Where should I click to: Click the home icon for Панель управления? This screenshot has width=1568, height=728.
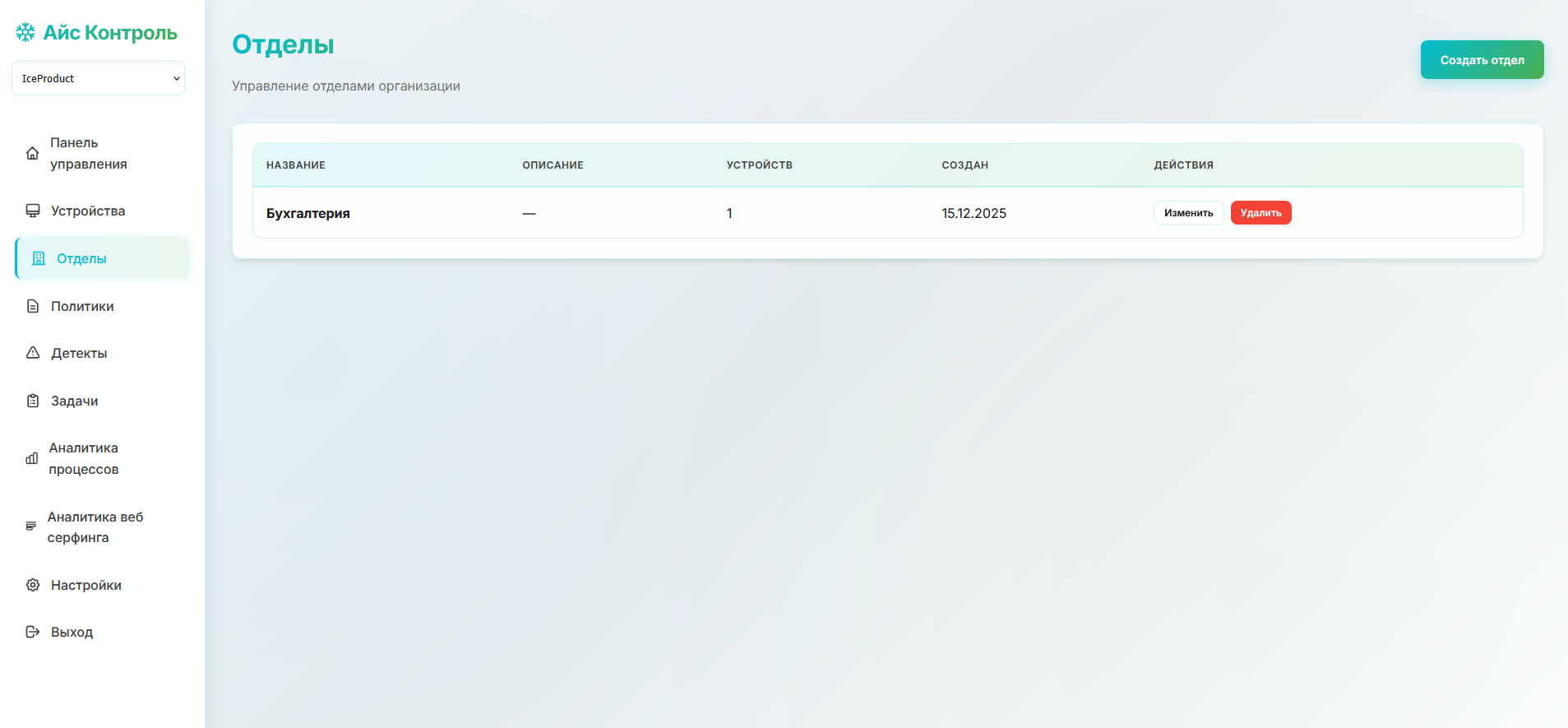click(32, 154)
